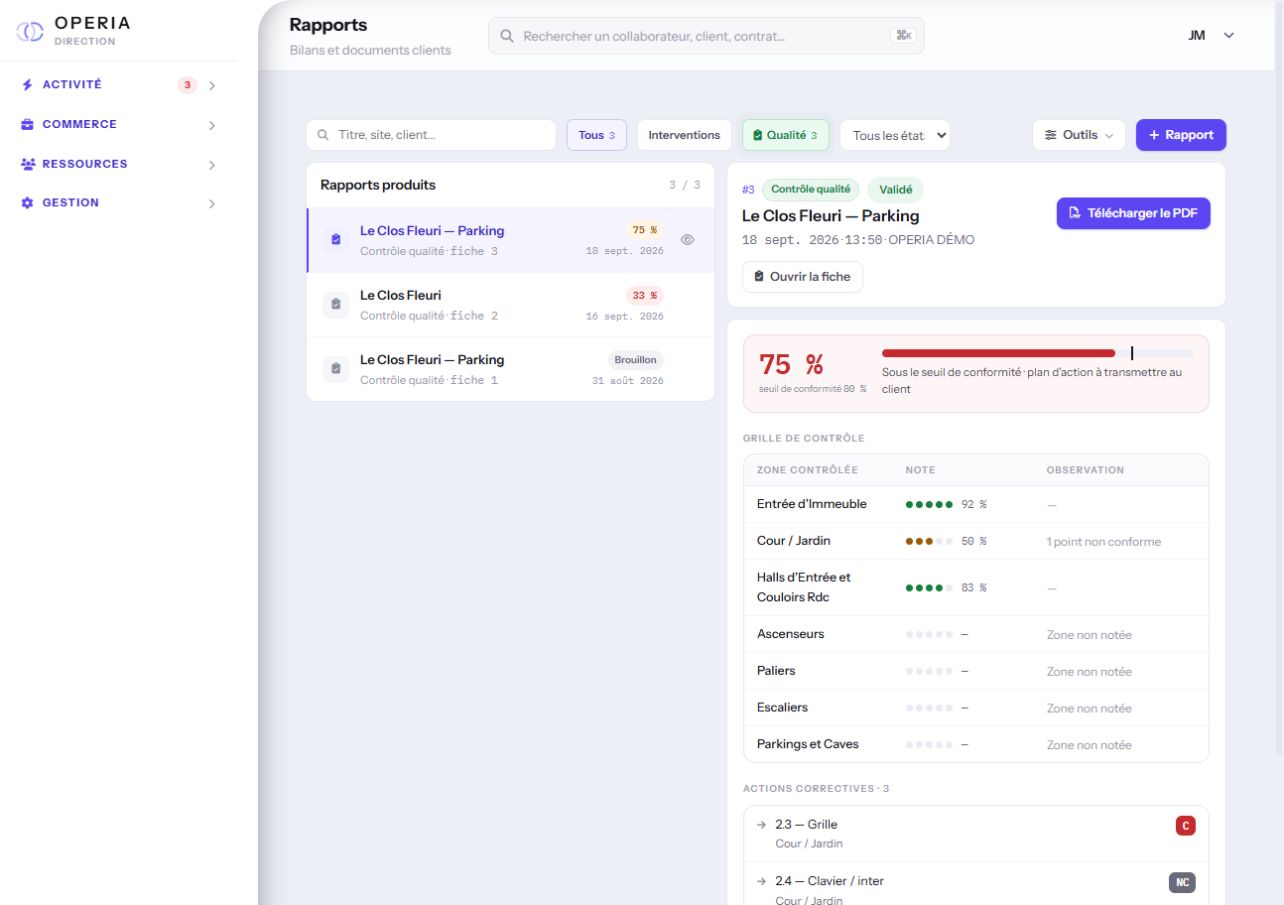Open the Outils dropdown menu
The image size is (1284, 905).
click(1078, 135)
